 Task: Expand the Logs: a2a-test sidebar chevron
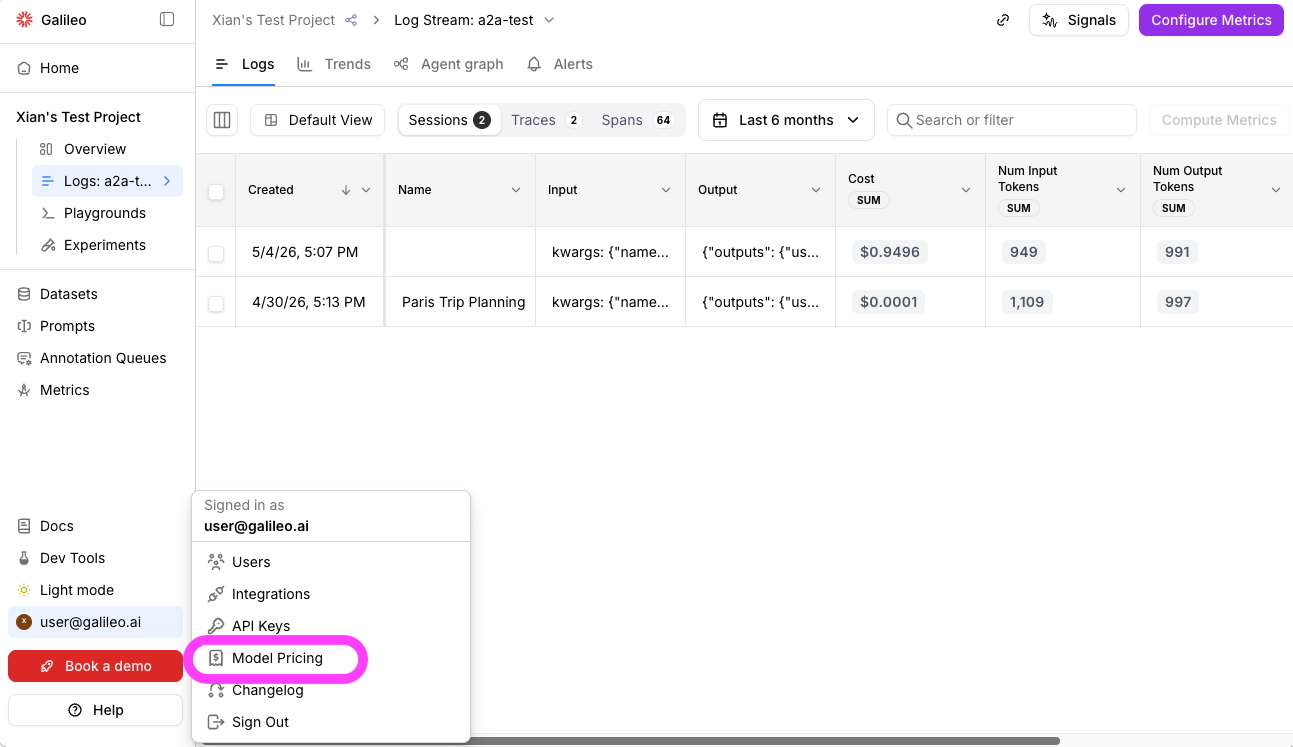167,181
